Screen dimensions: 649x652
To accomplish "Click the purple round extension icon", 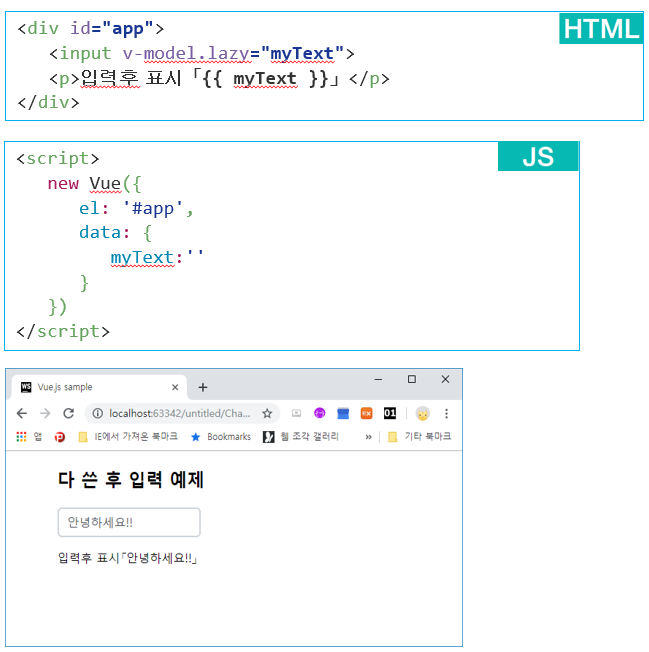I will pos(320,413).
